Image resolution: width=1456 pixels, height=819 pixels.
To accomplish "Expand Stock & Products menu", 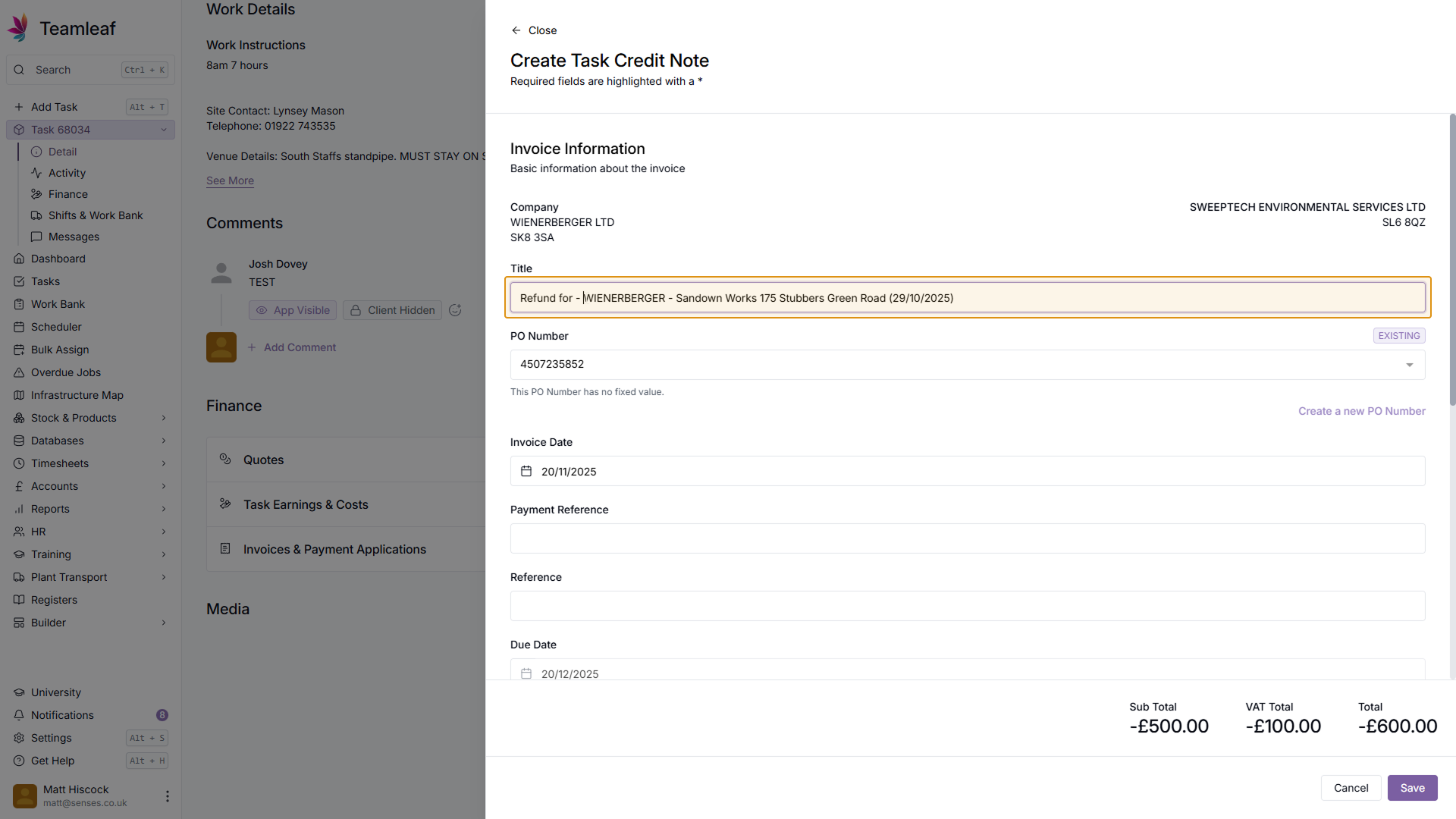I will coord(163,418).
